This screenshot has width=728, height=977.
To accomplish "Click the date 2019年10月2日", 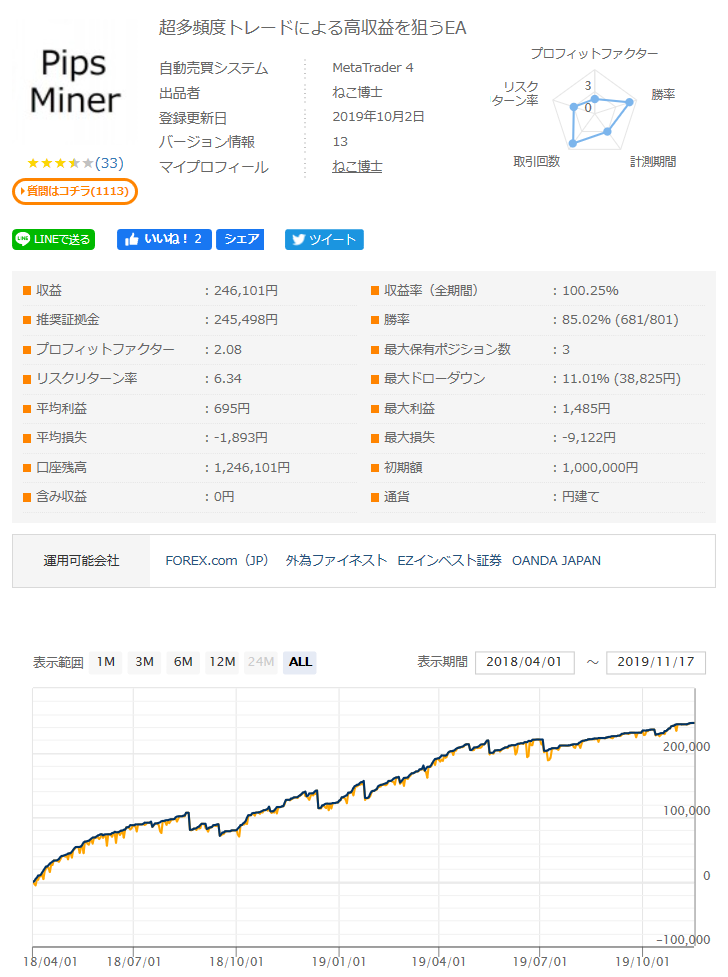I will click(x=378, y=117).
